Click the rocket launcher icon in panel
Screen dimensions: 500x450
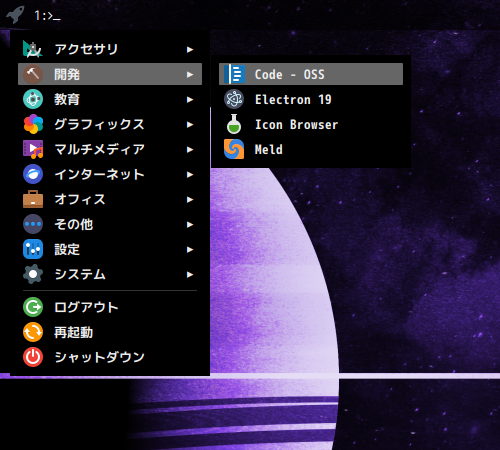[15, 15]
